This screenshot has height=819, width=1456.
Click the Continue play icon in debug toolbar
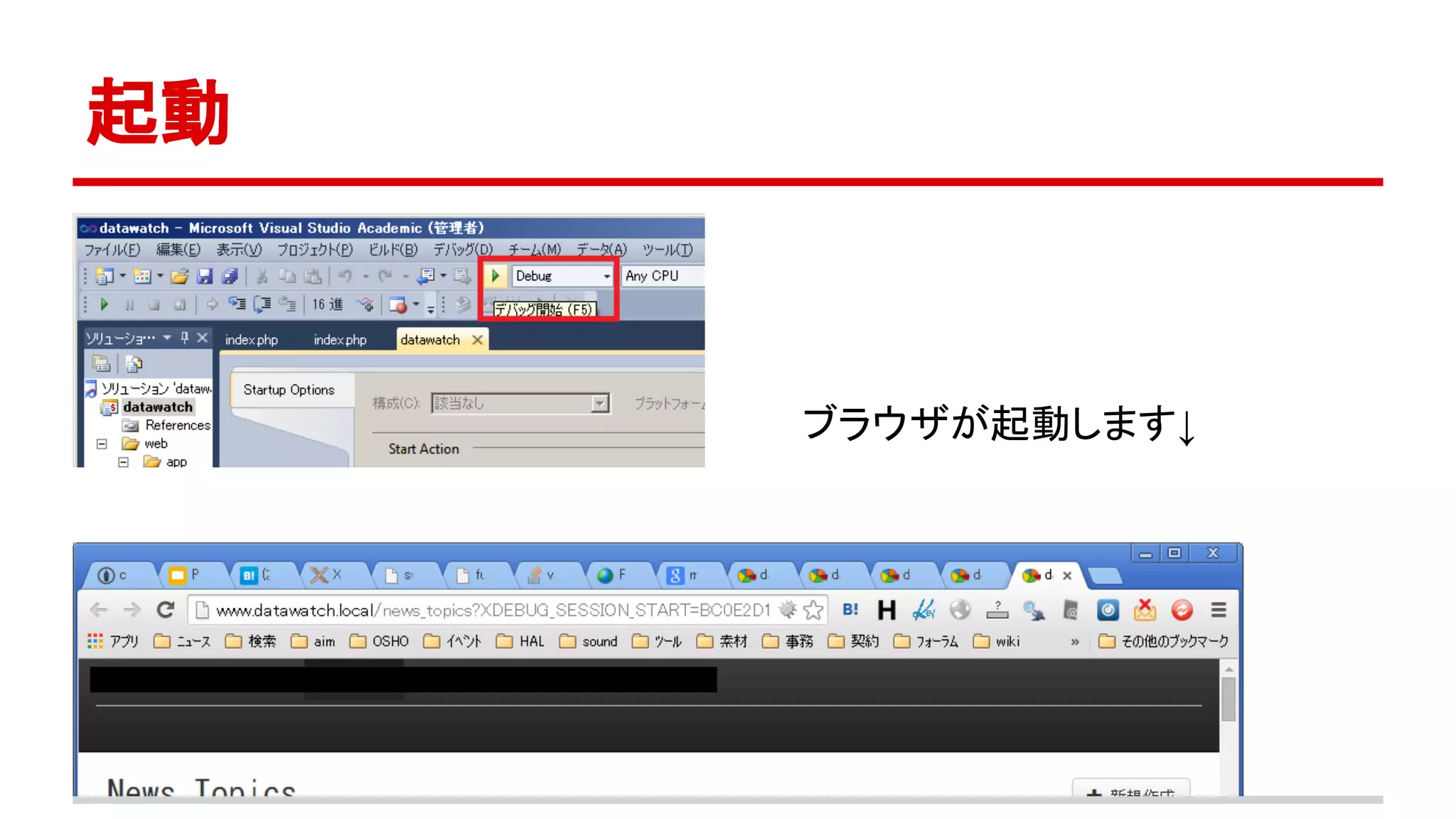coord(104,305)
